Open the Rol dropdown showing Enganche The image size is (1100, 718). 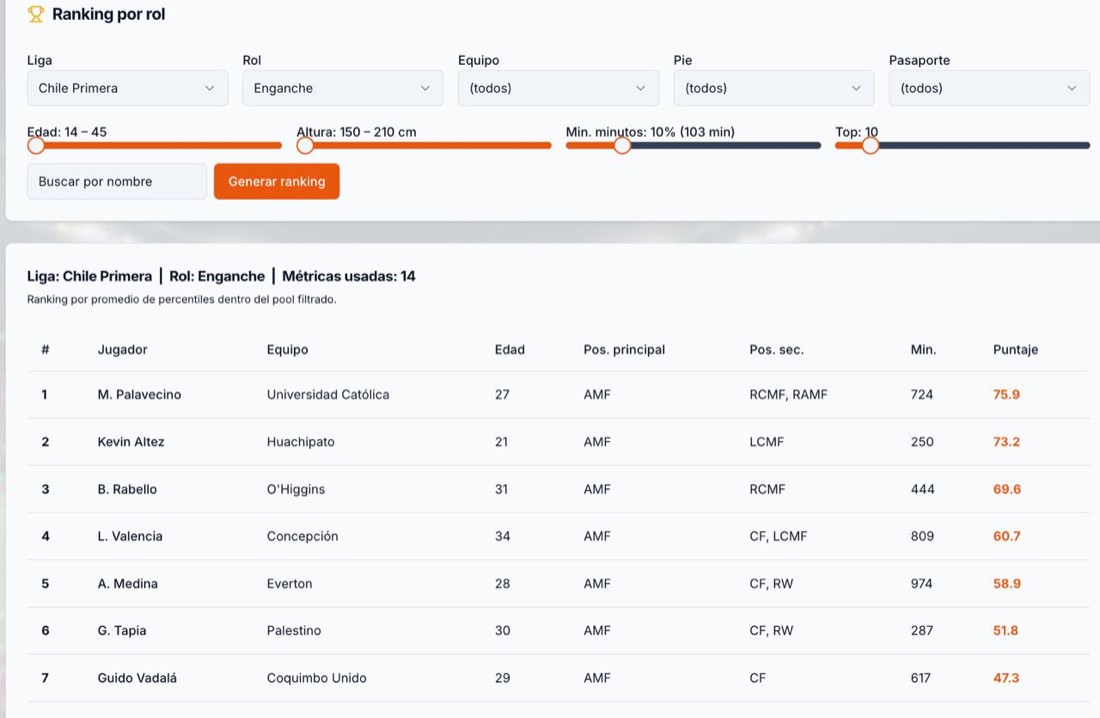[x=342, y=88]
